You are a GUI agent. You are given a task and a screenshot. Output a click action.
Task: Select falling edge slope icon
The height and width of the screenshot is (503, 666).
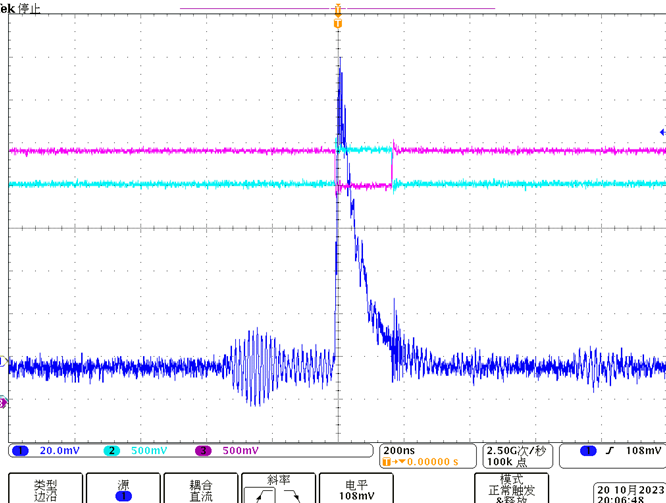point(292,495)
